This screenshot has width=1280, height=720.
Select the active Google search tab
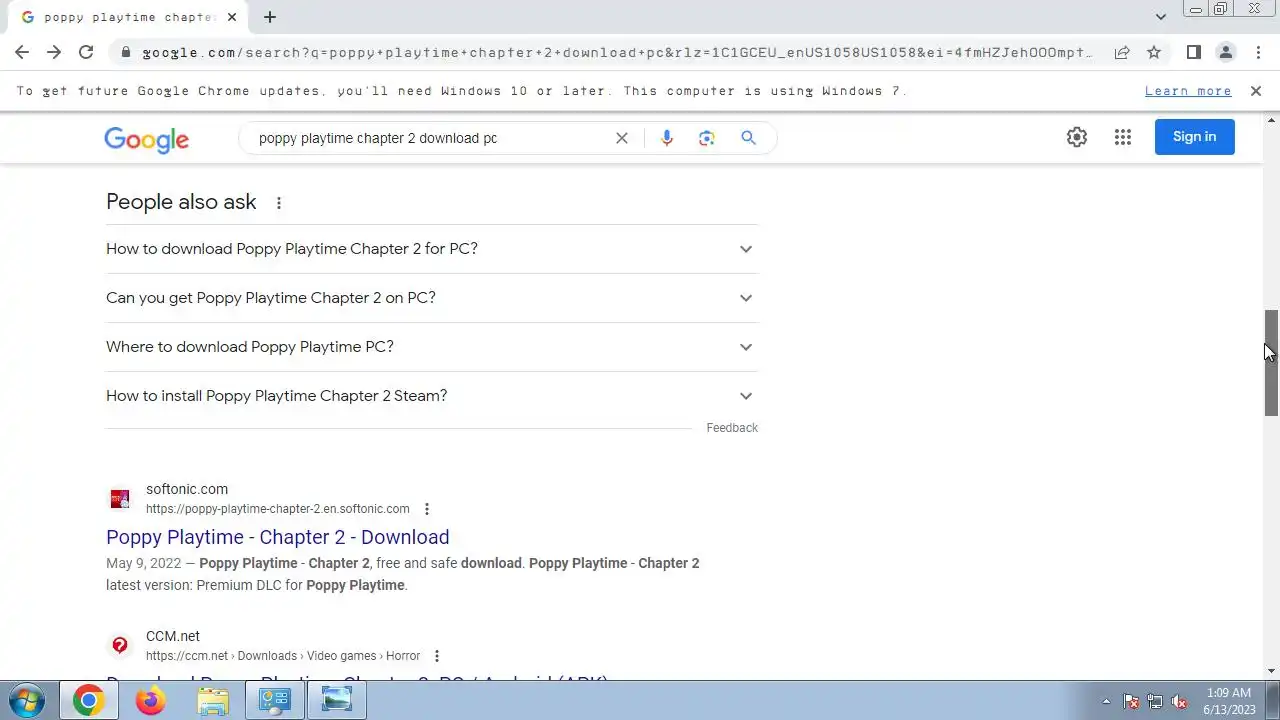128,17
